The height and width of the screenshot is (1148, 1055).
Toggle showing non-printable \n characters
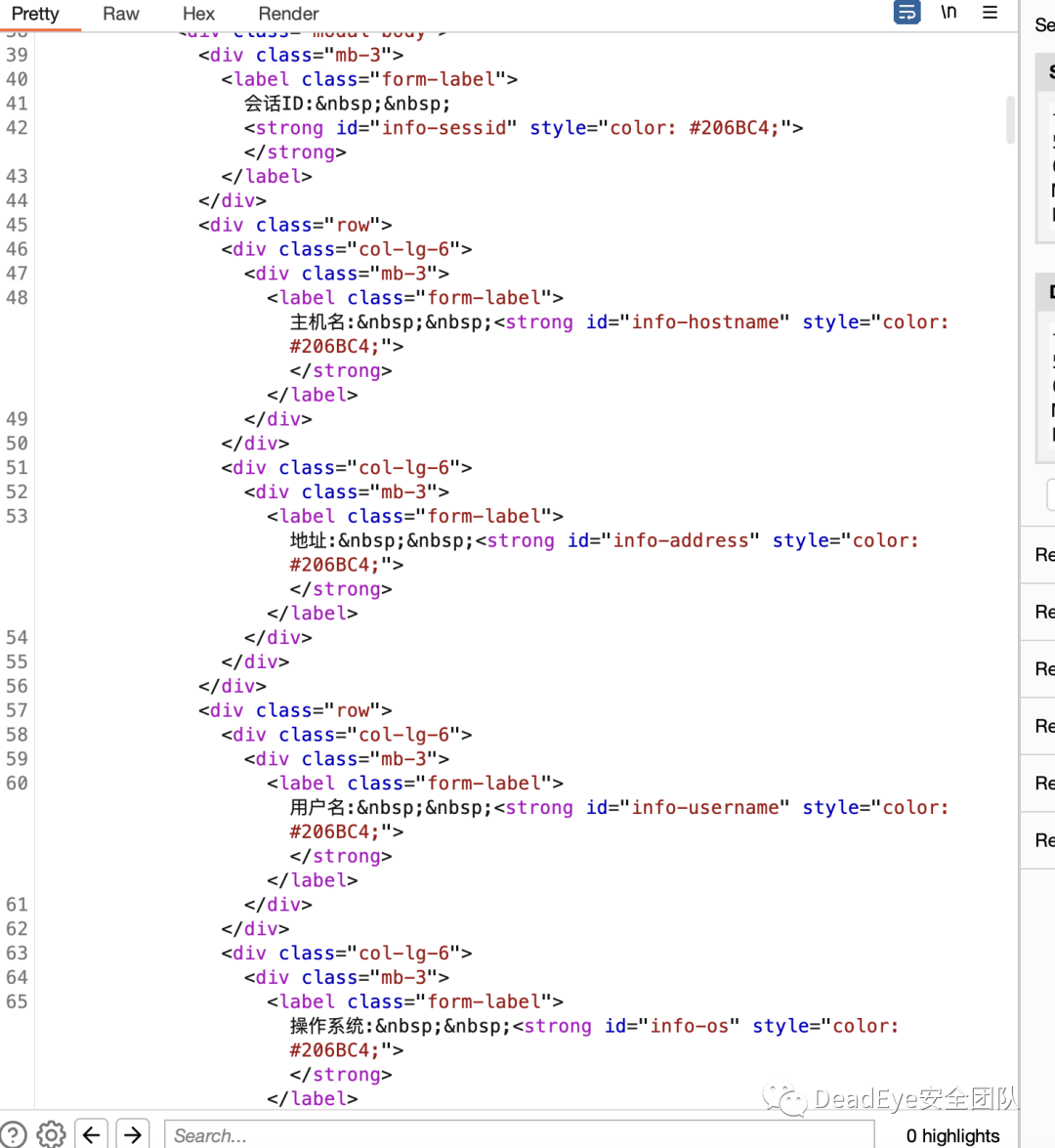pos(949,13)
